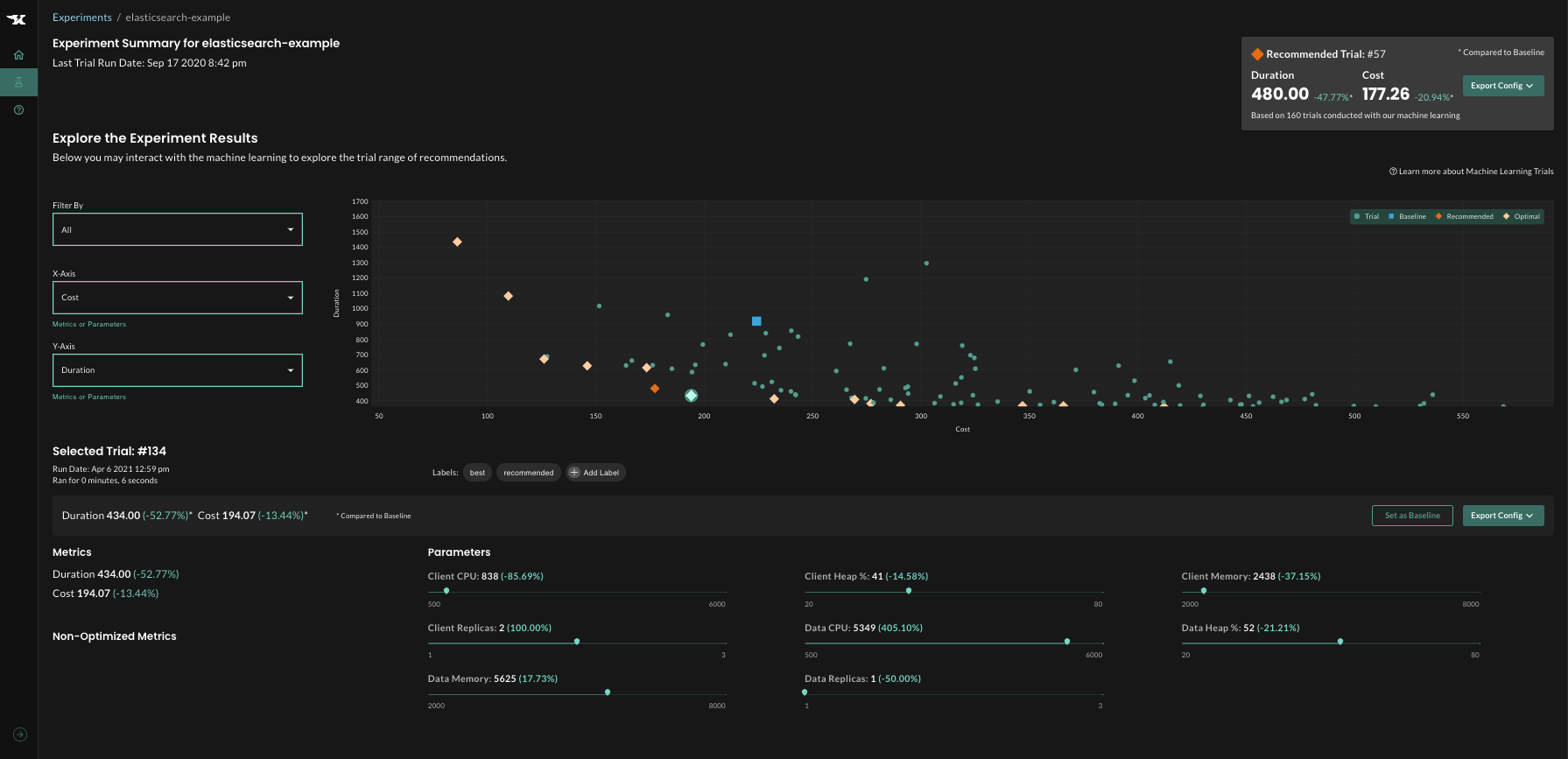Open the home icon in sidebar
This screenshot has height=759, width=1568.
point(18,54)
